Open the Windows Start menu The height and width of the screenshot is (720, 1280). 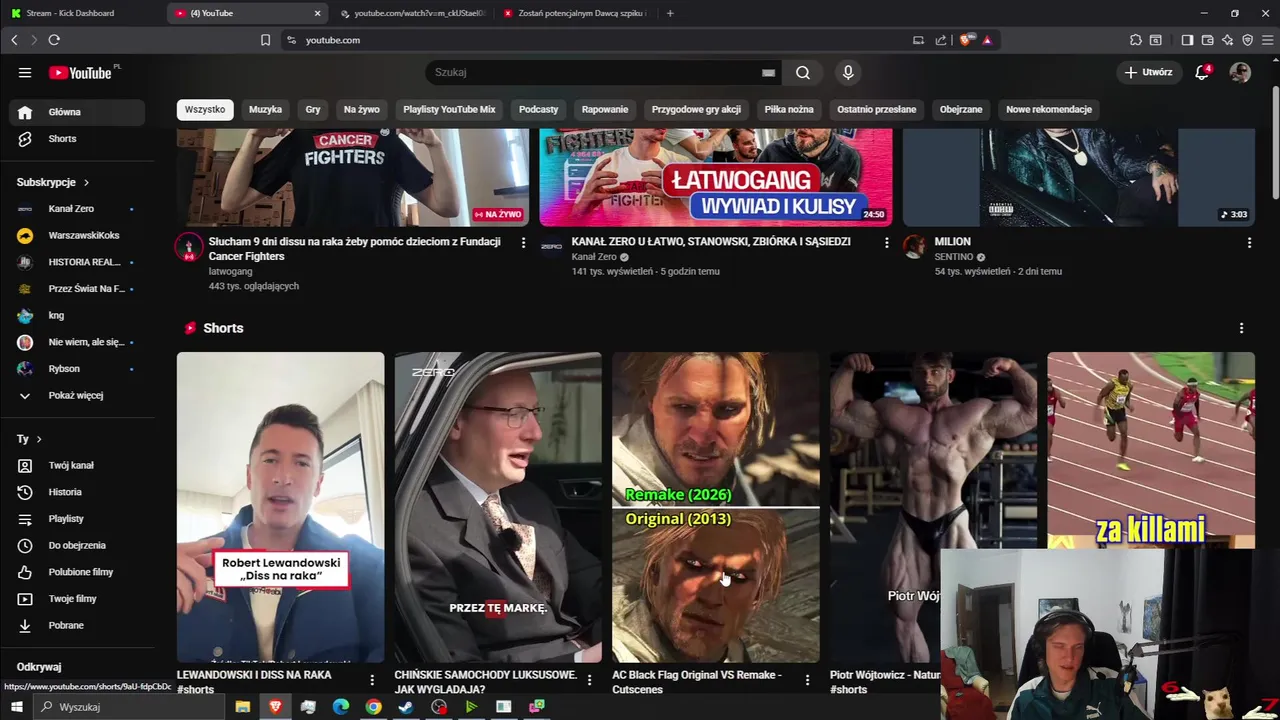[16, 707]
